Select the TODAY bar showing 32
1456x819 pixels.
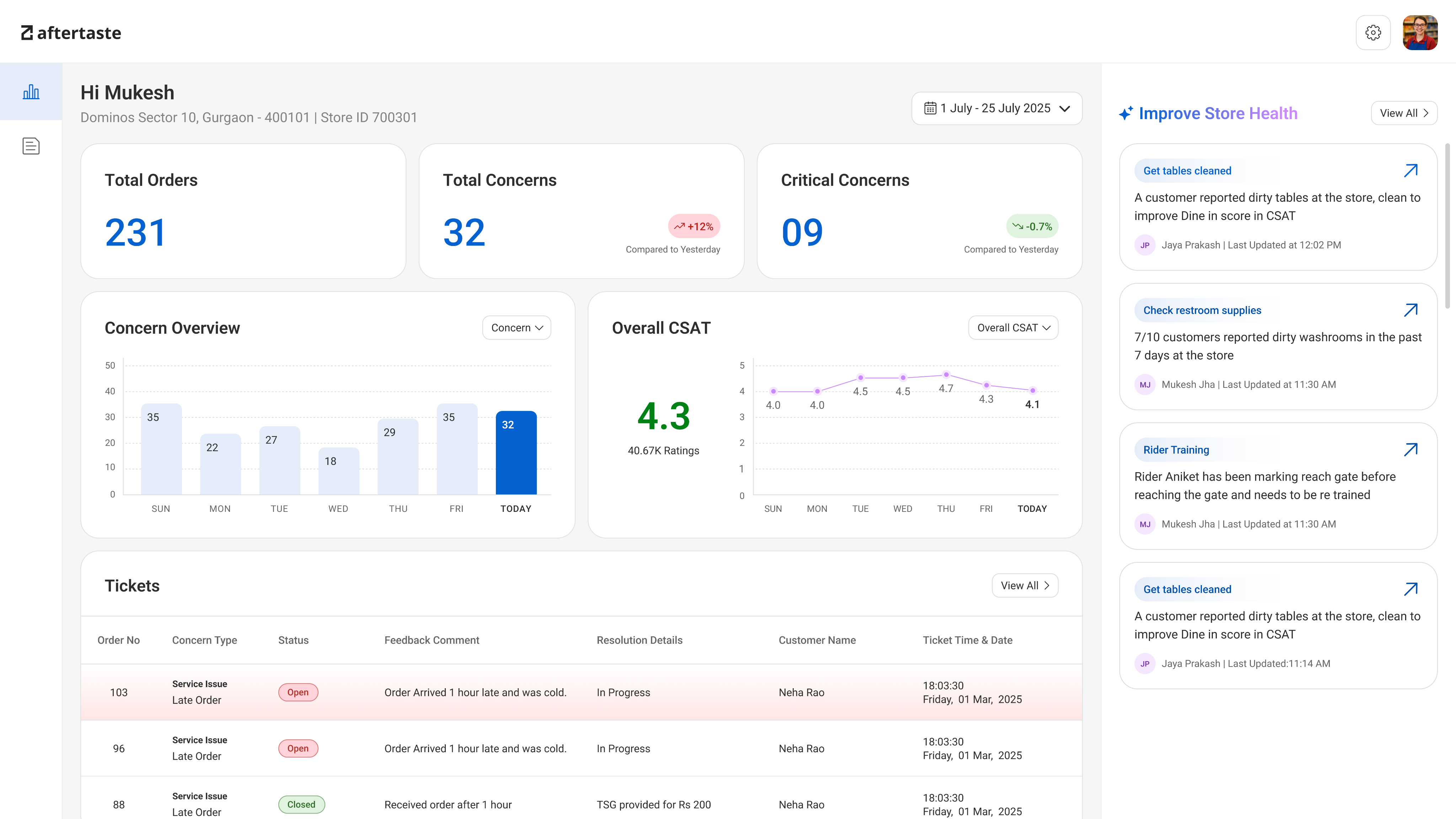(x=515, y=452)
